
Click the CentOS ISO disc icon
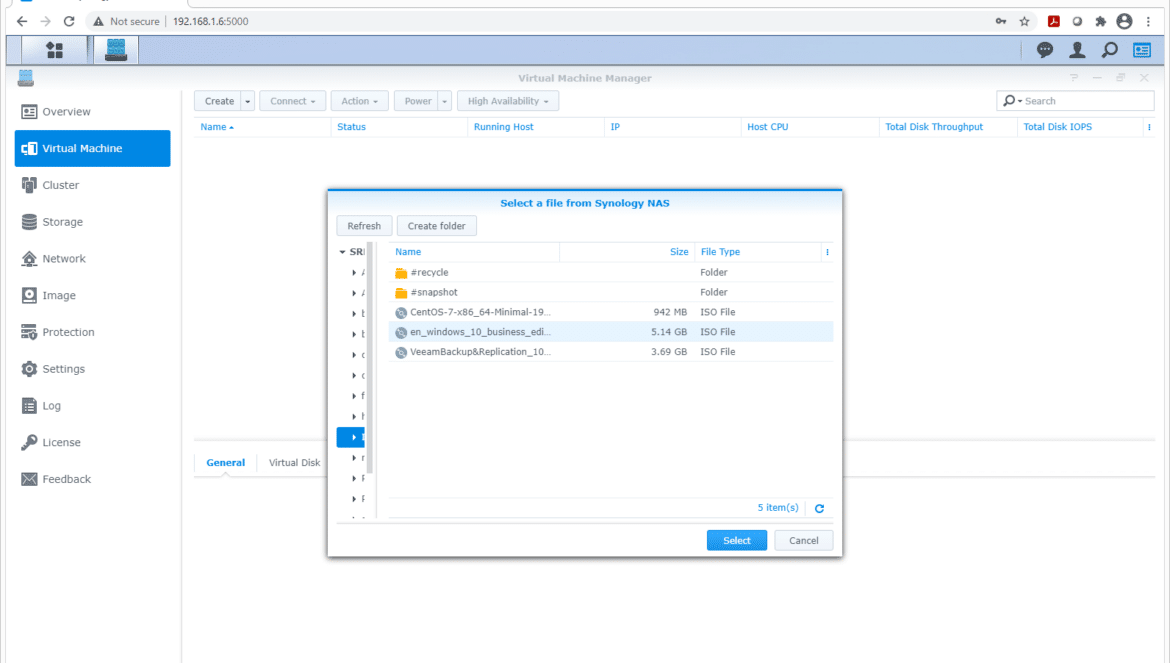coord(401,312)
